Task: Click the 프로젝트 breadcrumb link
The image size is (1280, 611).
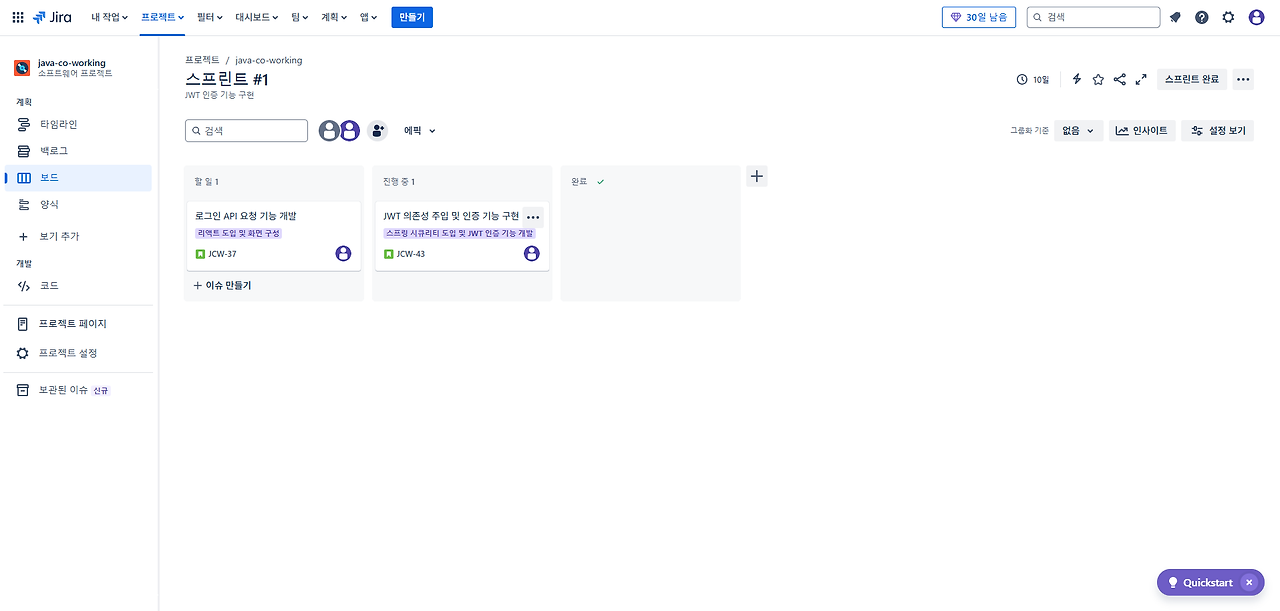Action: pyautogui.click(x=202, y=60)
